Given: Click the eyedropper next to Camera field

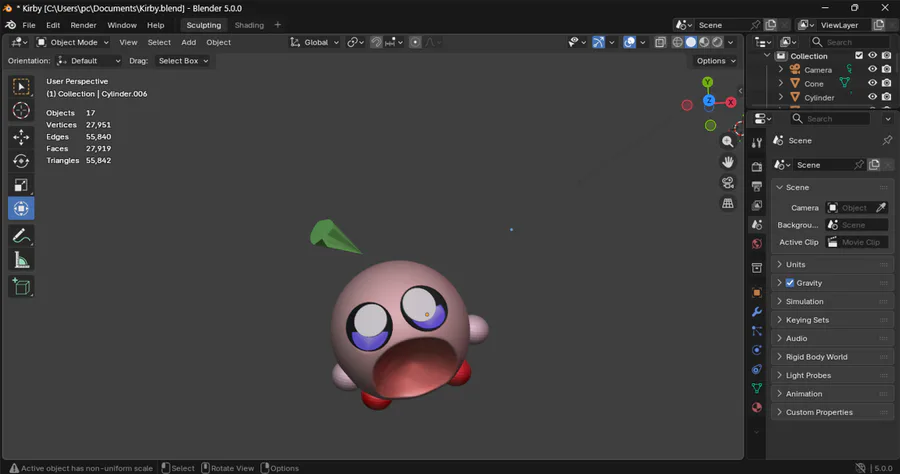Looking at the screenshot, I should [x=881, y=208].
